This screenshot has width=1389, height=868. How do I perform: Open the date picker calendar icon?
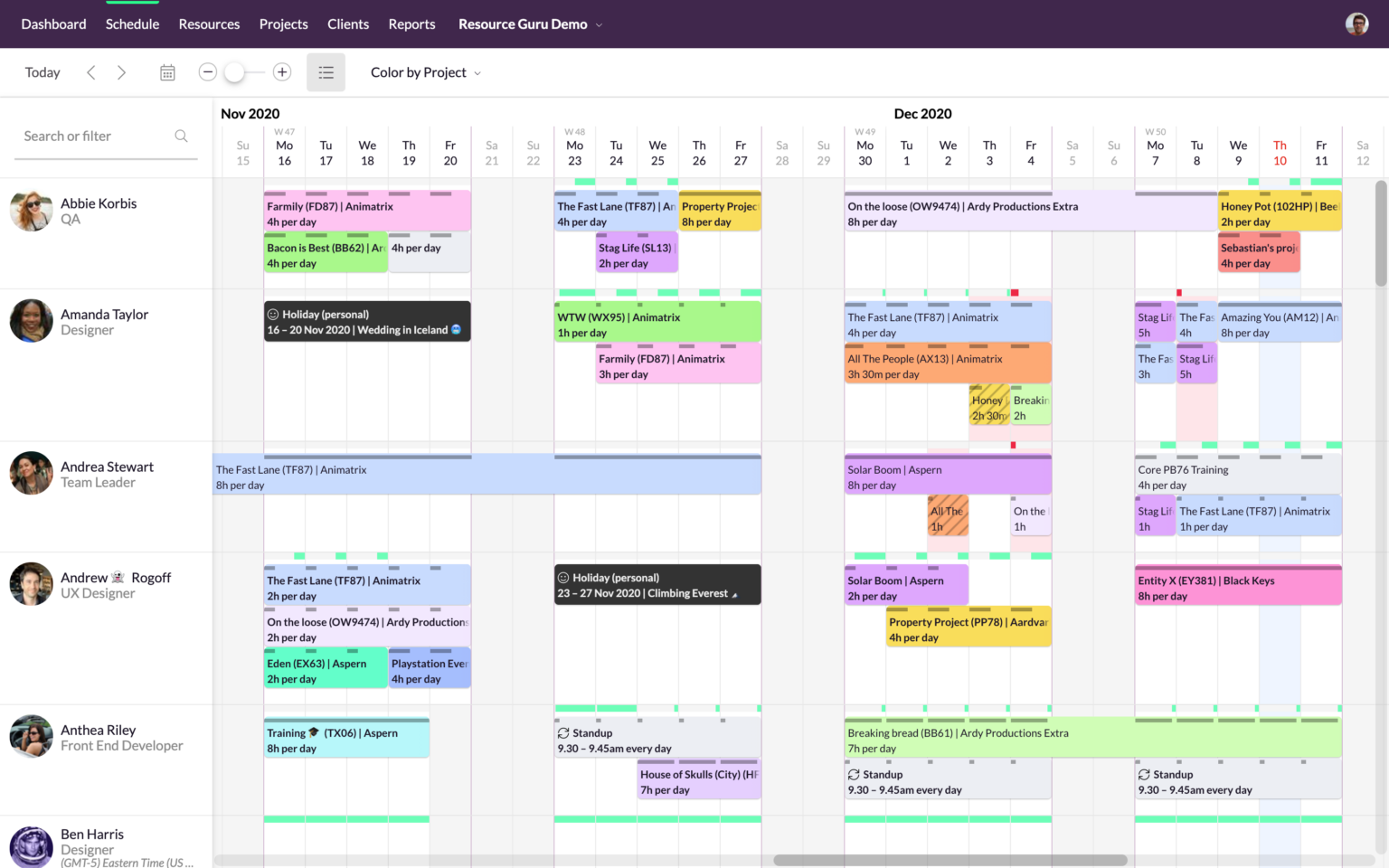point(167,72)
